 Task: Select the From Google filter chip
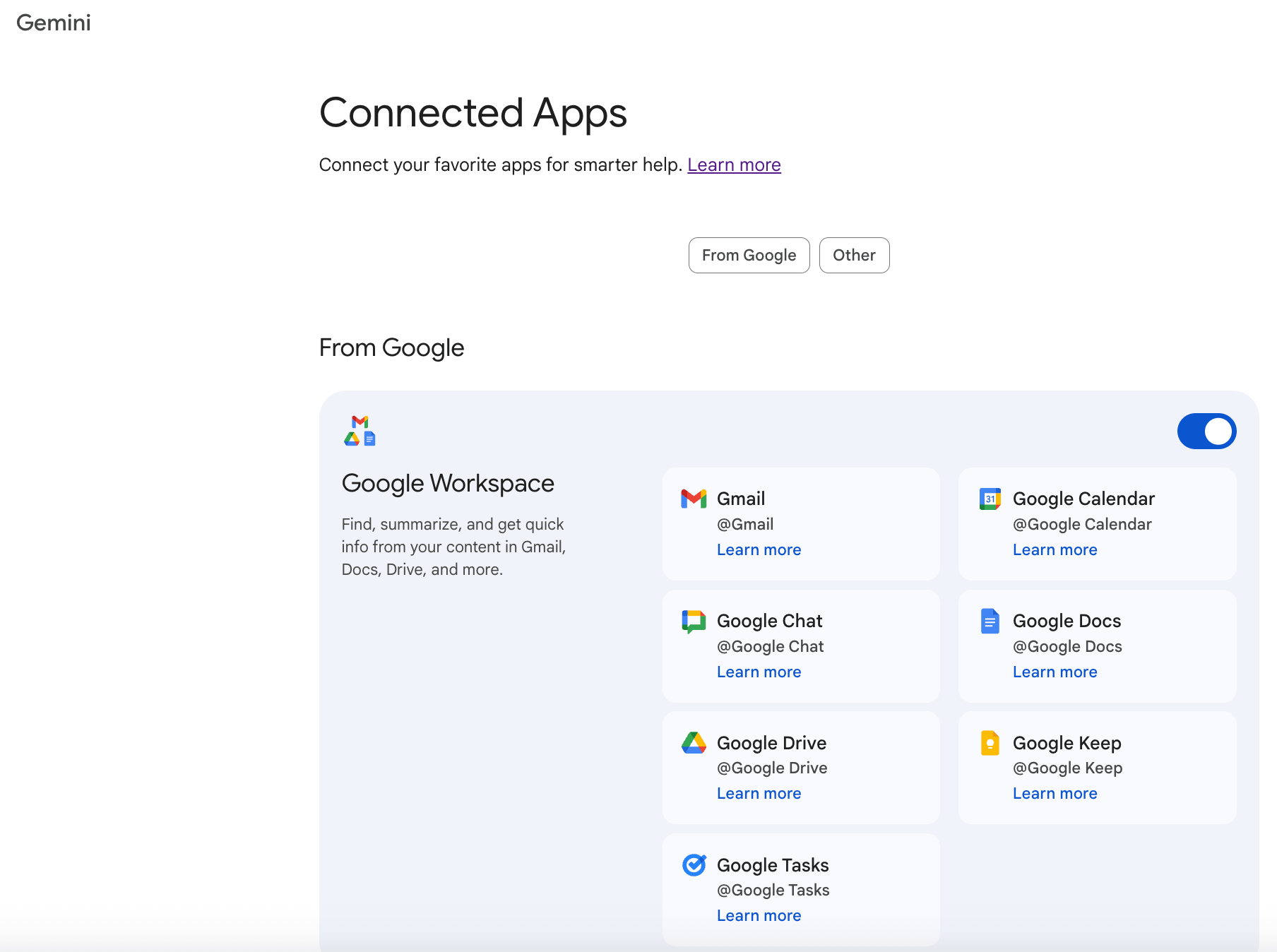tap(749, 255)
